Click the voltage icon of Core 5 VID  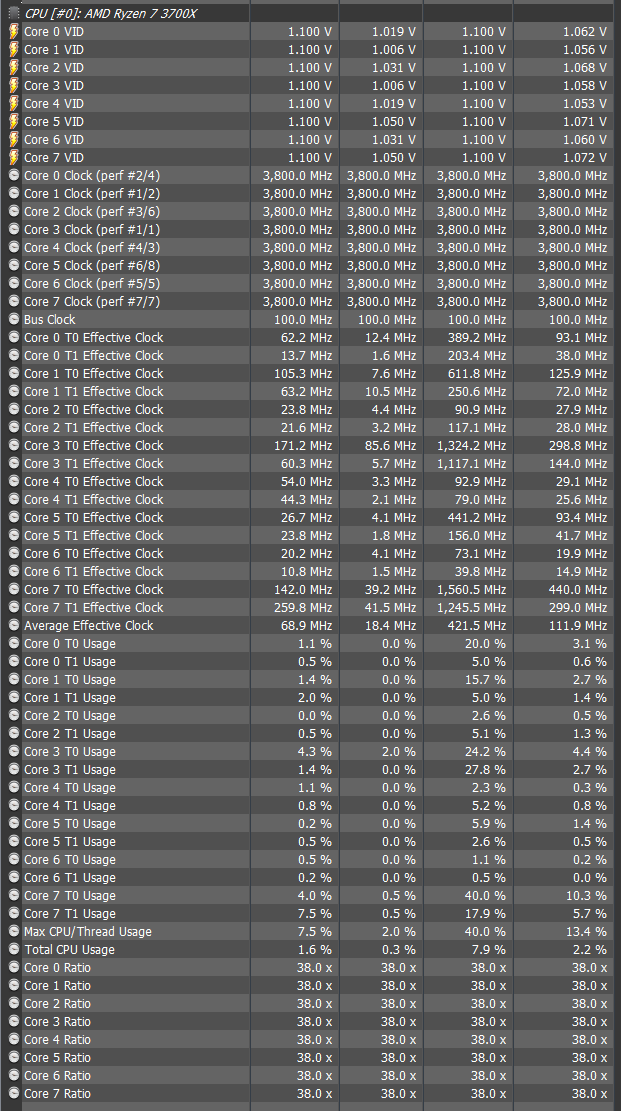pos(13,121)
